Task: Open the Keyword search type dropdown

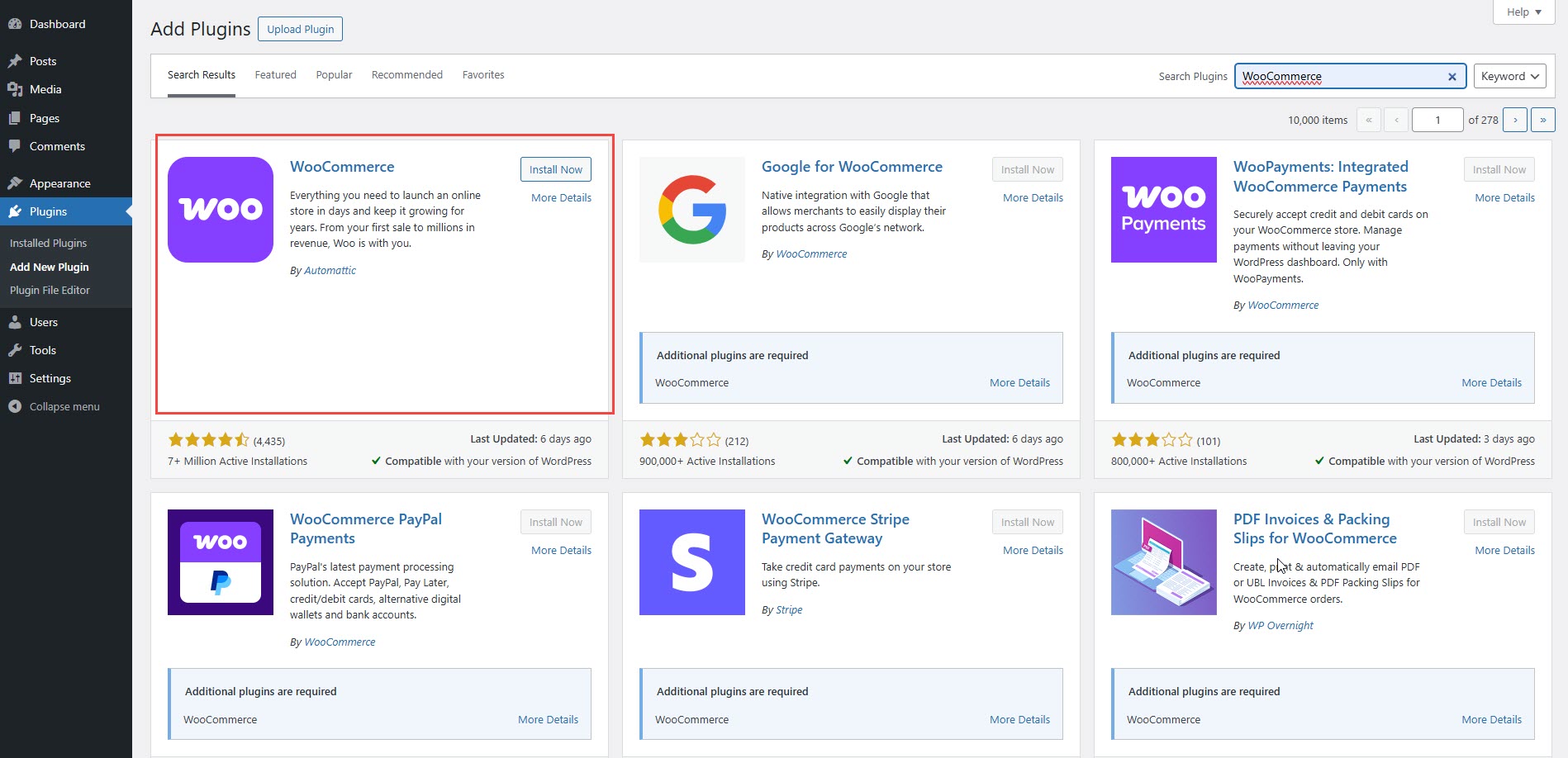Action: [1509, 76]
